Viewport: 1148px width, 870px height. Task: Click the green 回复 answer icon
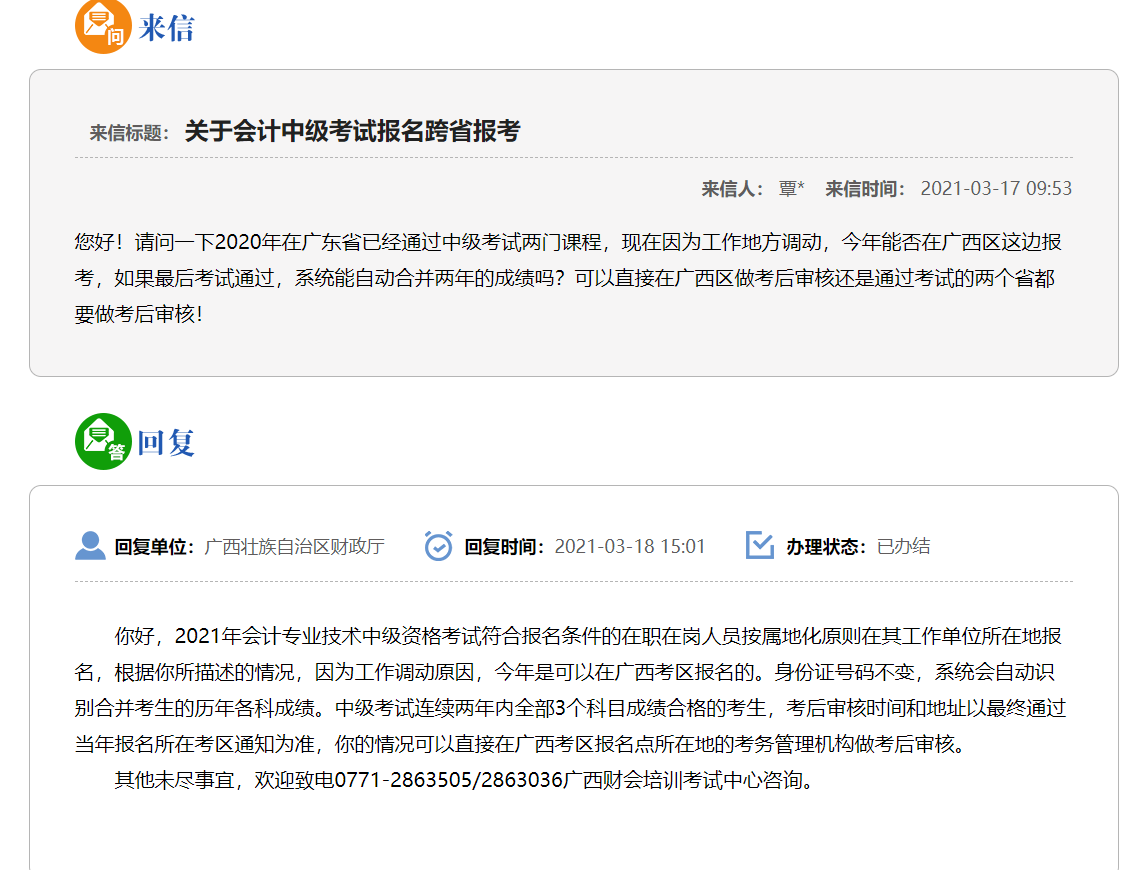(103, 441)
